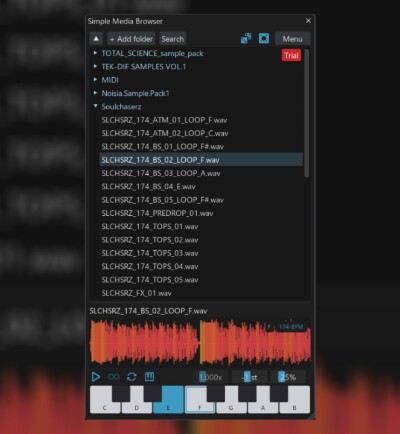Click the blue square target icon
The image size is (400, 434).
(264, 38)
